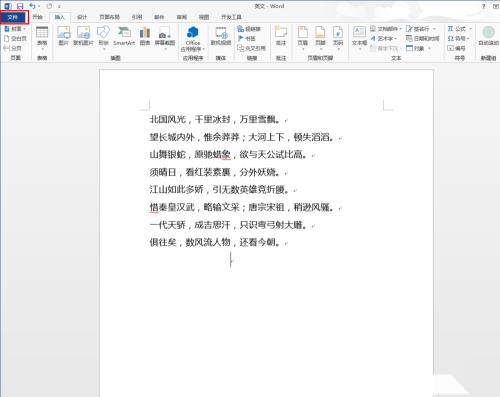Viewport: 500px width, 397px height.
Task: Open the Office Apps (应用程序) store
Action: (x=193, y=39)
